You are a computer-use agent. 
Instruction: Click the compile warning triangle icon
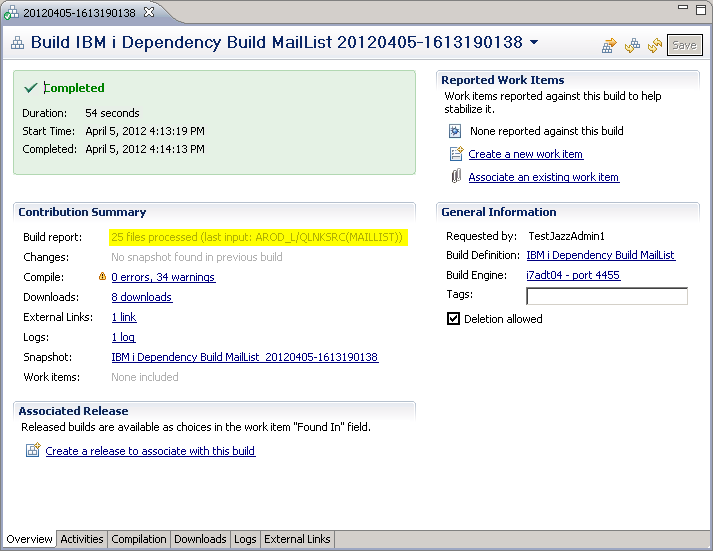[x=102, y=277]
